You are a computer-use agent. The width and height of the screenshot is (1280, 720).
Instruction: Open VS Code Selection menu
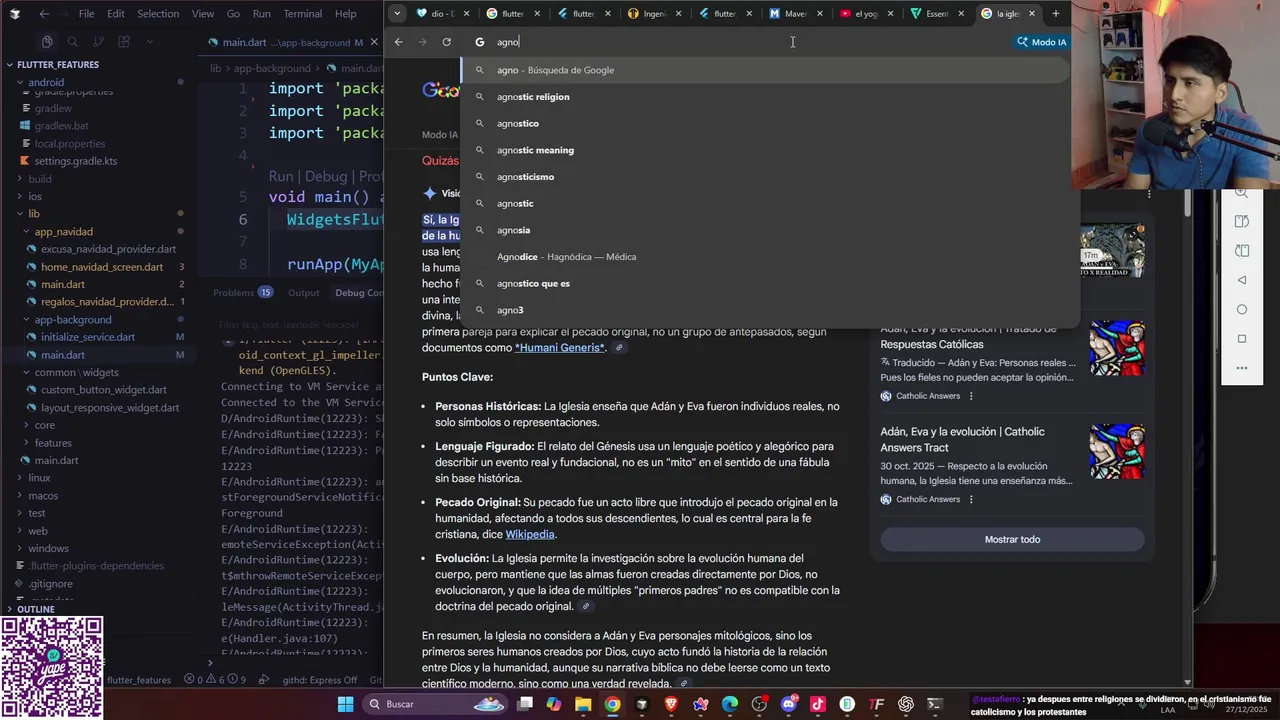point(158,14)
